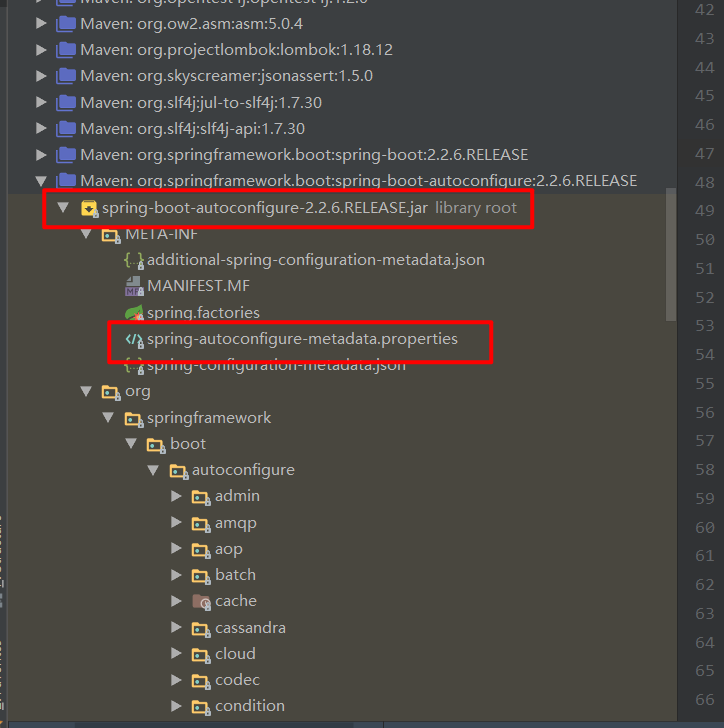Expand the condition package arrow
Screen dimensions: 724x728
pos(176,706)
